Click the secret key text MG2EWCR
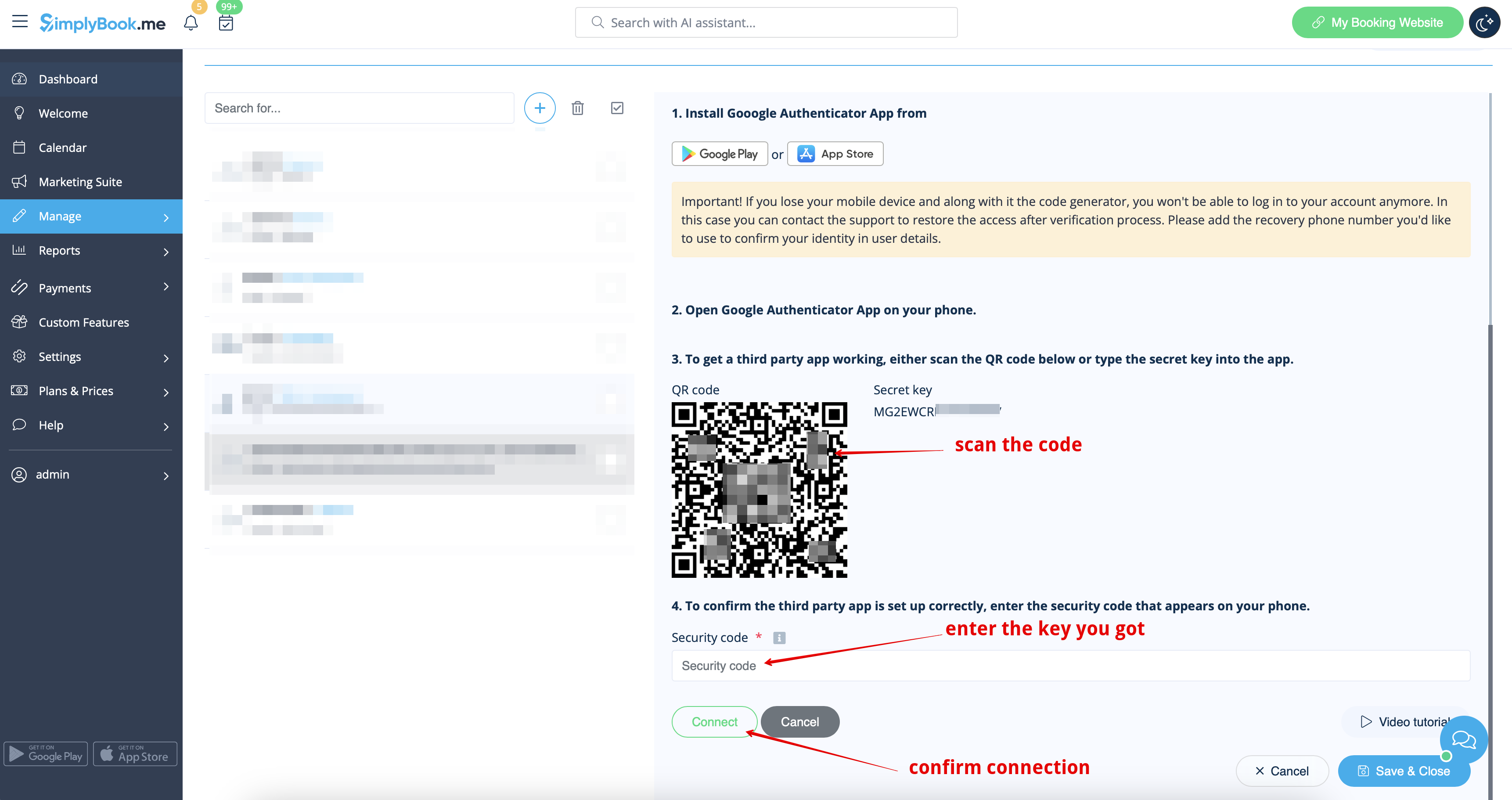This screenshot has width=1512, height=800. [x=904, y=411]
